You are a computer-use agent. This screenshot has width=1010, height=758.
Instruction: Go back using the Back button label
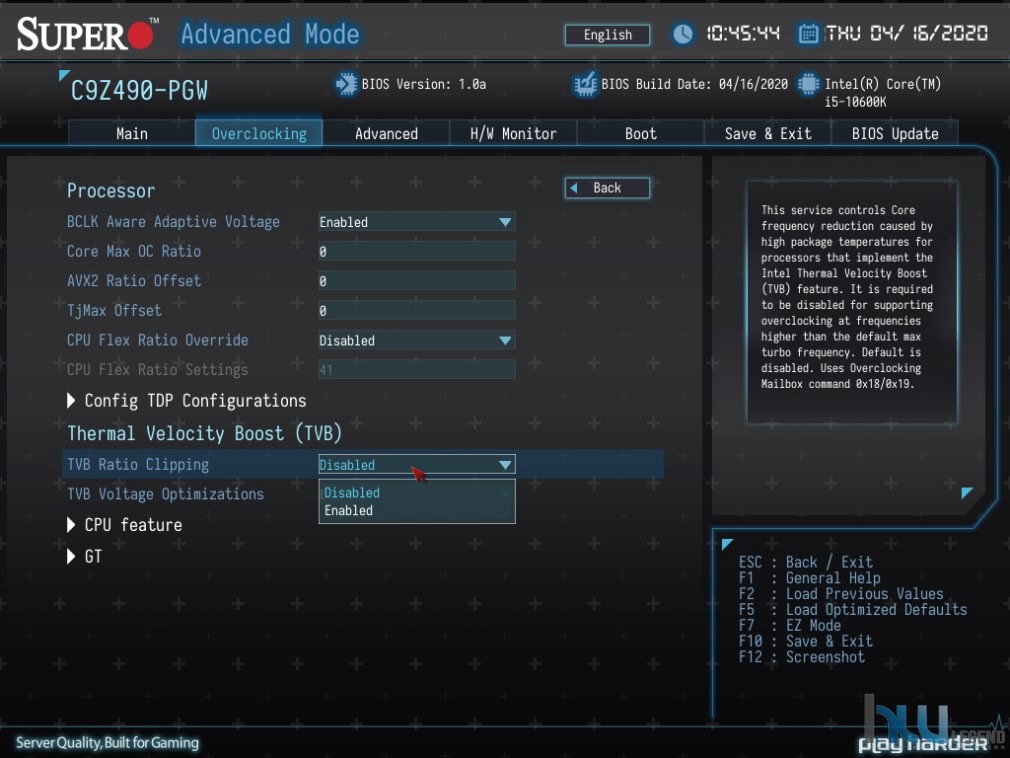(x=607, y=188)
